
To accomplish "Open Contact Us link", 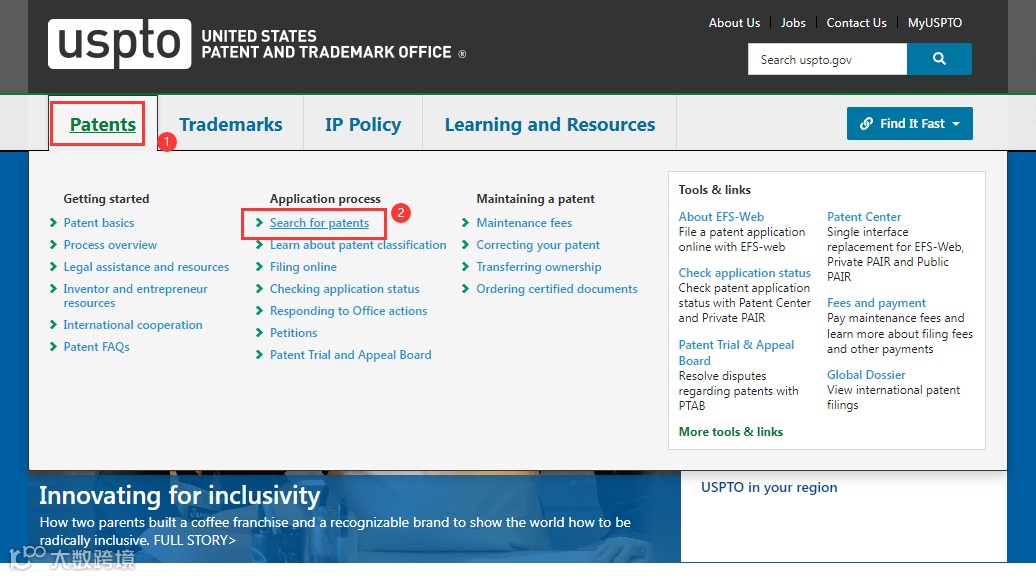I will point(856,22).
